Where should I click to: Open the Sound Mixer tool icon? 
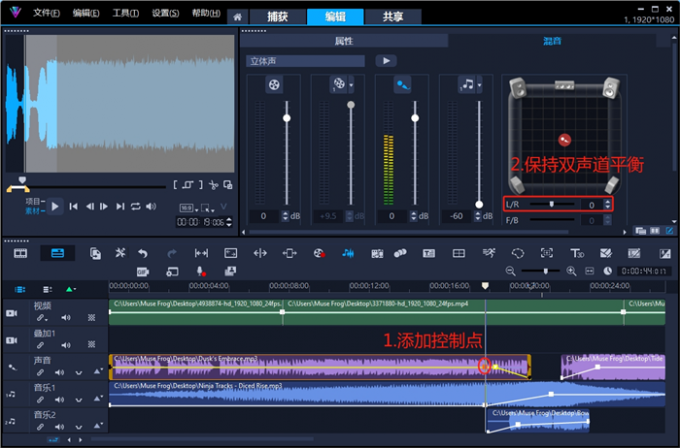click(348, 253)
